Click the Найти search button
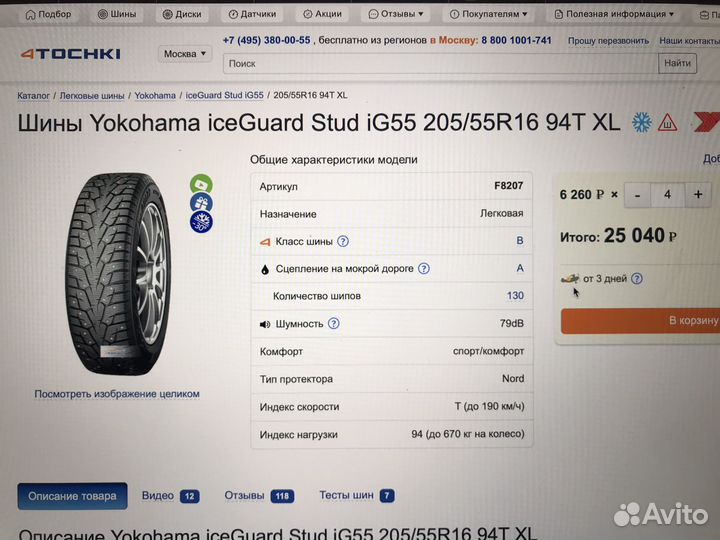Viewport: 720px width, 540px height. click(x=677, y=63)
